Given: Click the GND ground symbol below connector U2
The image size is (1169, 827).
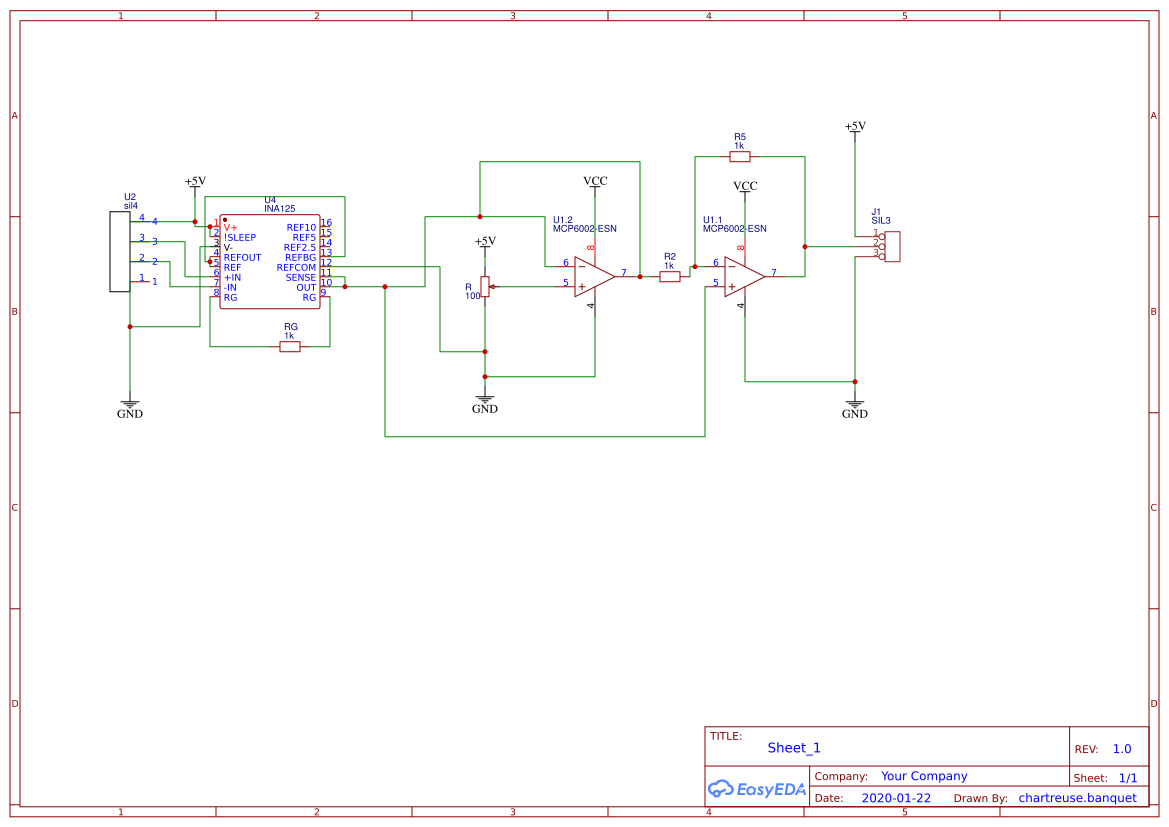Looking at the screenshot, I should [130, 403].
